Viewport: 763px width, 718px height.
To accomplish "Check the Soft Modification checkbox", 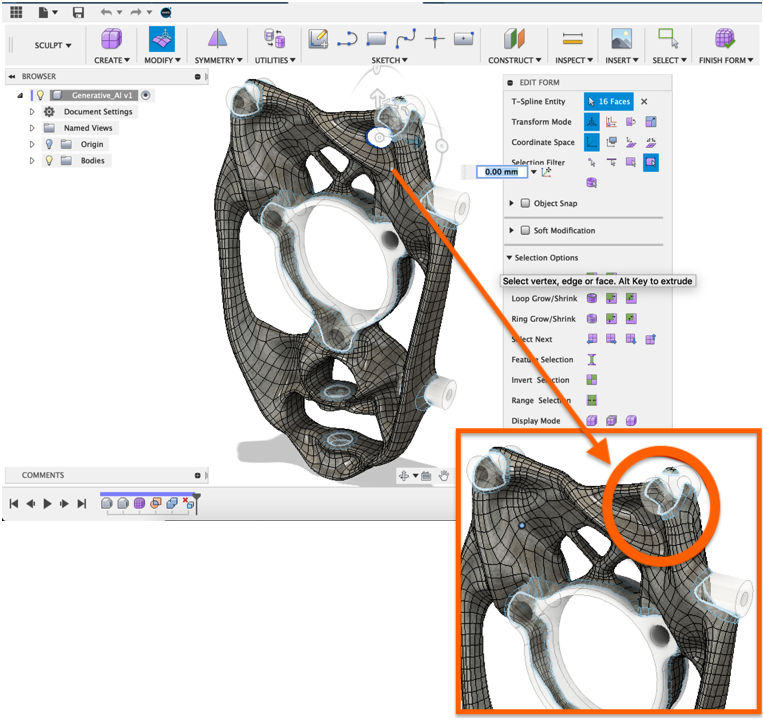I will (526, 231).
